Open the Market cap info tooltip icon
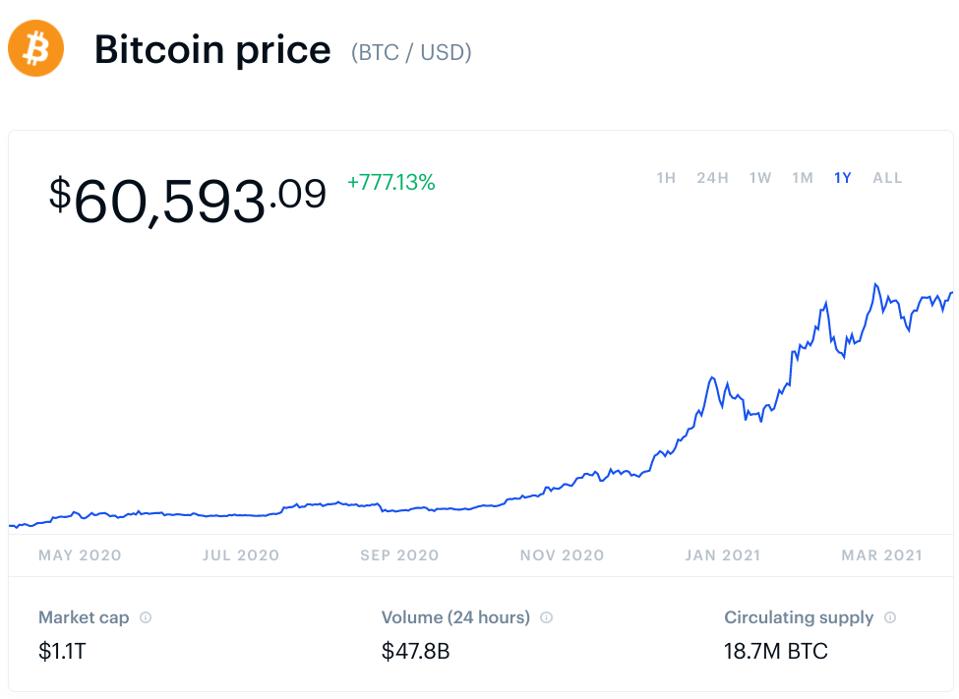This screenshot has height=699, width=959. 146,618
